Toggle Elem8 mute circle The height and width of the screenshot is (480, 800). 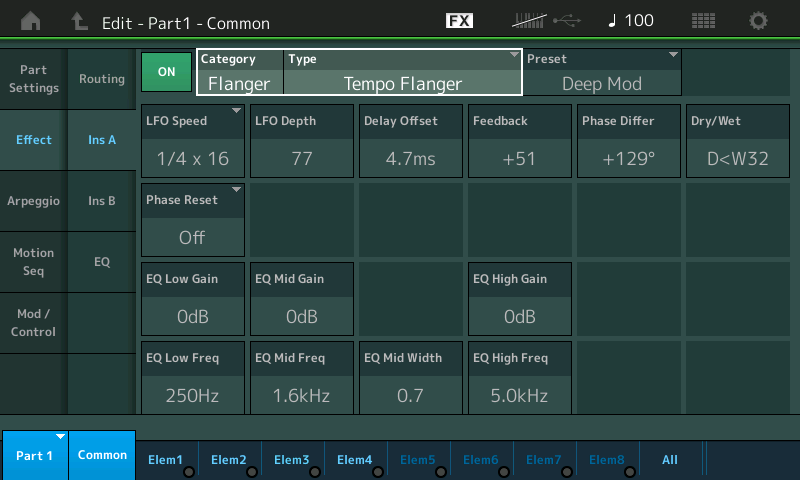(630, 472)
